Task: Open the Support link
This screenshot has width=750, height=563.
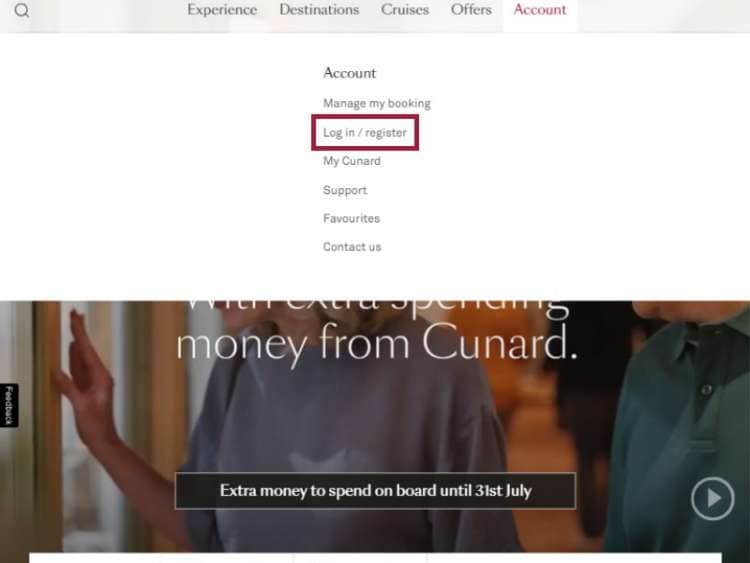Action: coord(345,190)
